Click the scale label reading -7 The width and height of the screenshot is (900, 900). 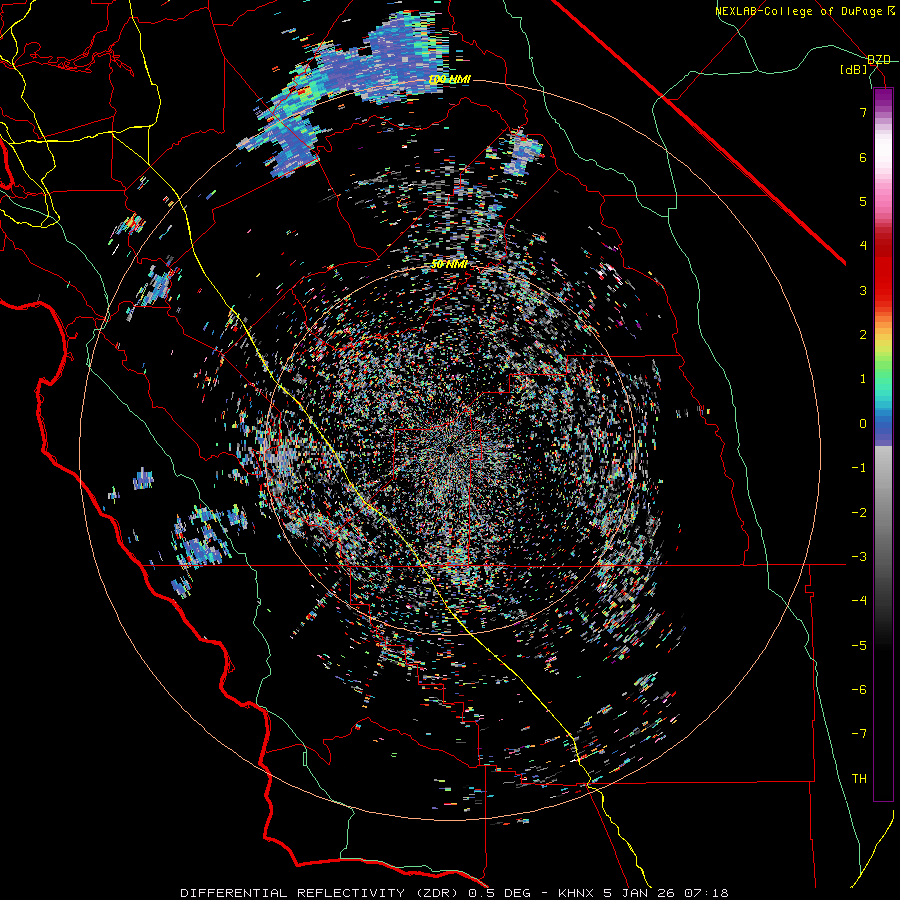(x=859, y=734)
